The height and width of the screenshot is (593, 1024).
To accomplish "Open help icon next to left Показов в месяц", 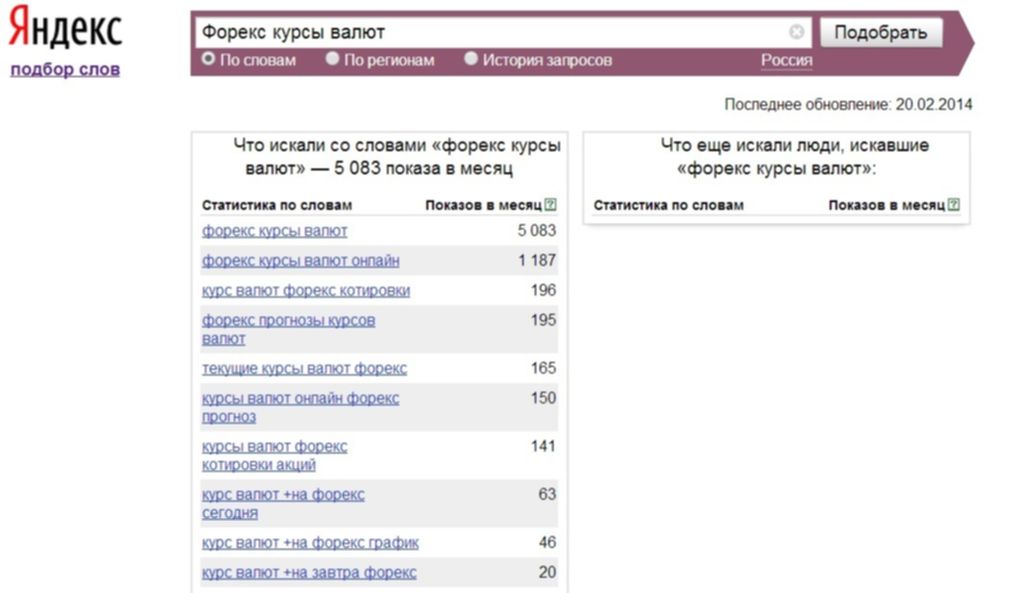I will (551, 205).
